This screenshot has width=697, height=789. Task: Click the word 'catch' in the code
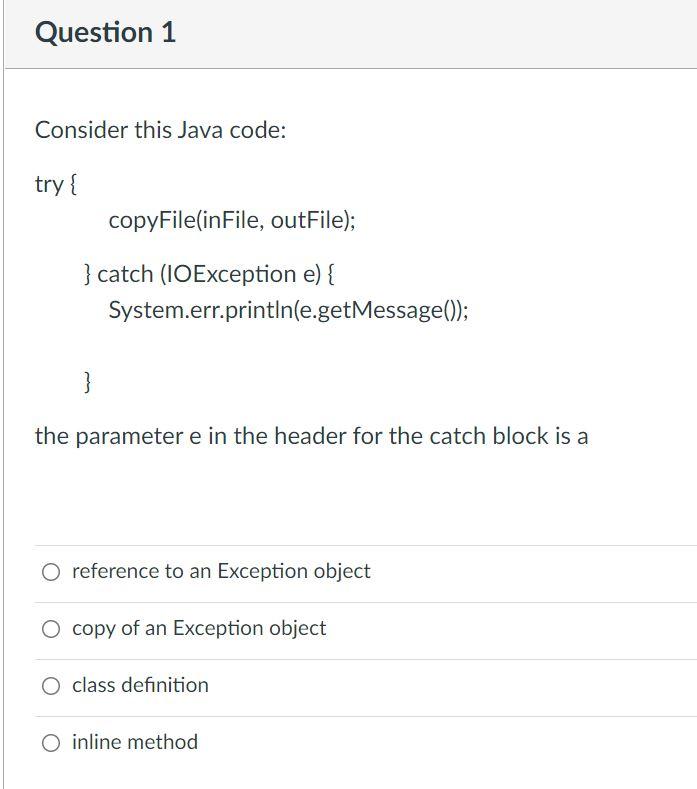(x=125, y=274)
